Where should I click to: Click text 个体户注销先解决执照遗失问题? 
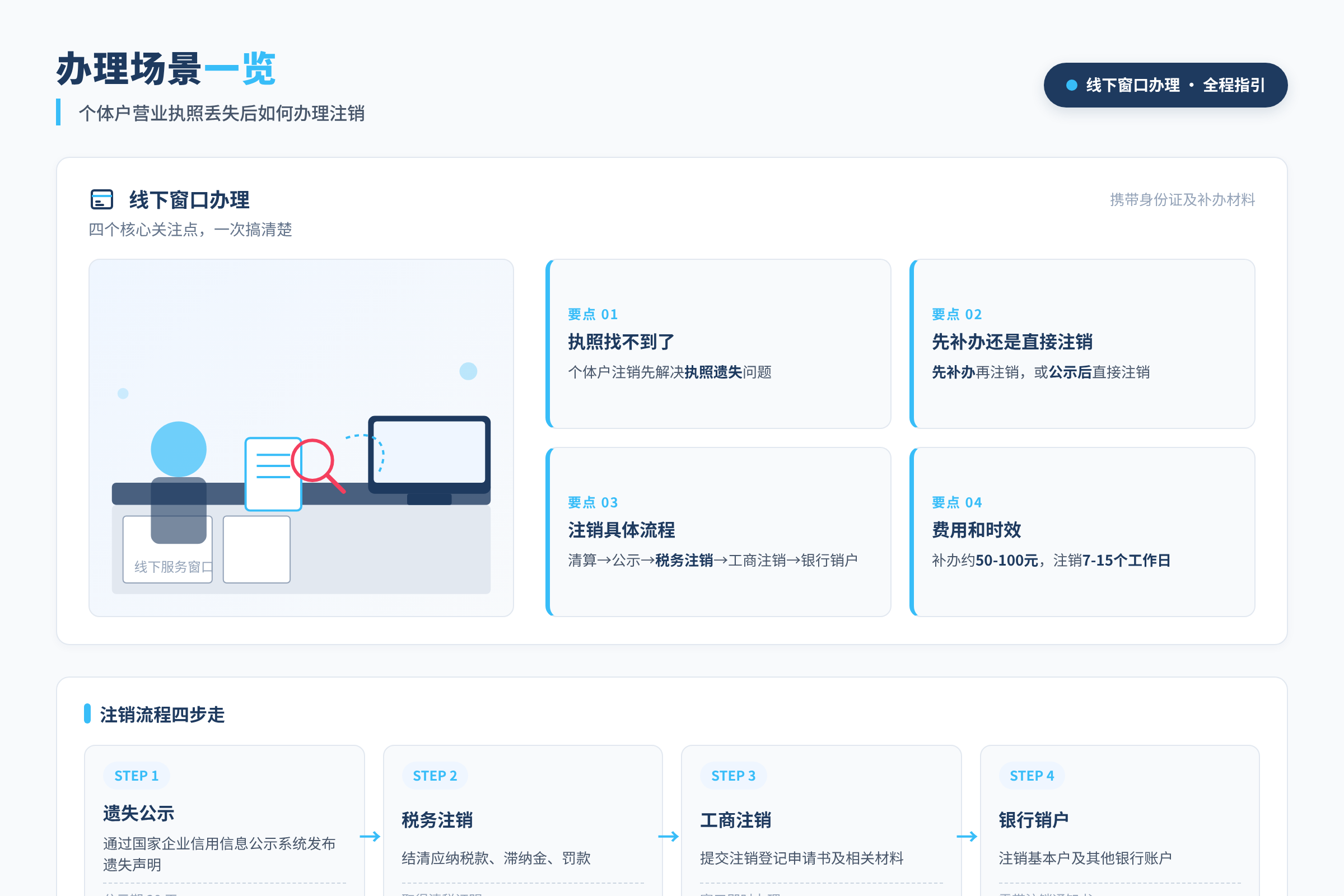tap(670, 372)
